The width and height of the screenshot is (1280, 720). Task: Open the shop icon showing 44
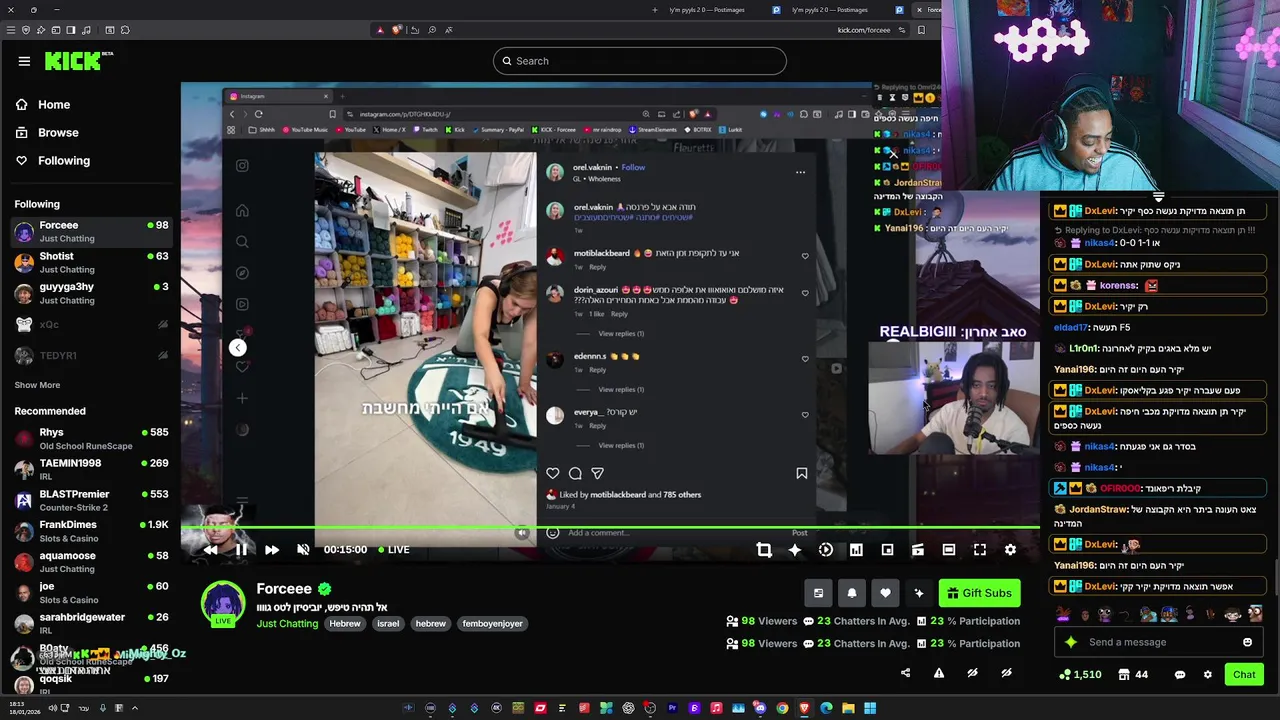point(1132,675)
